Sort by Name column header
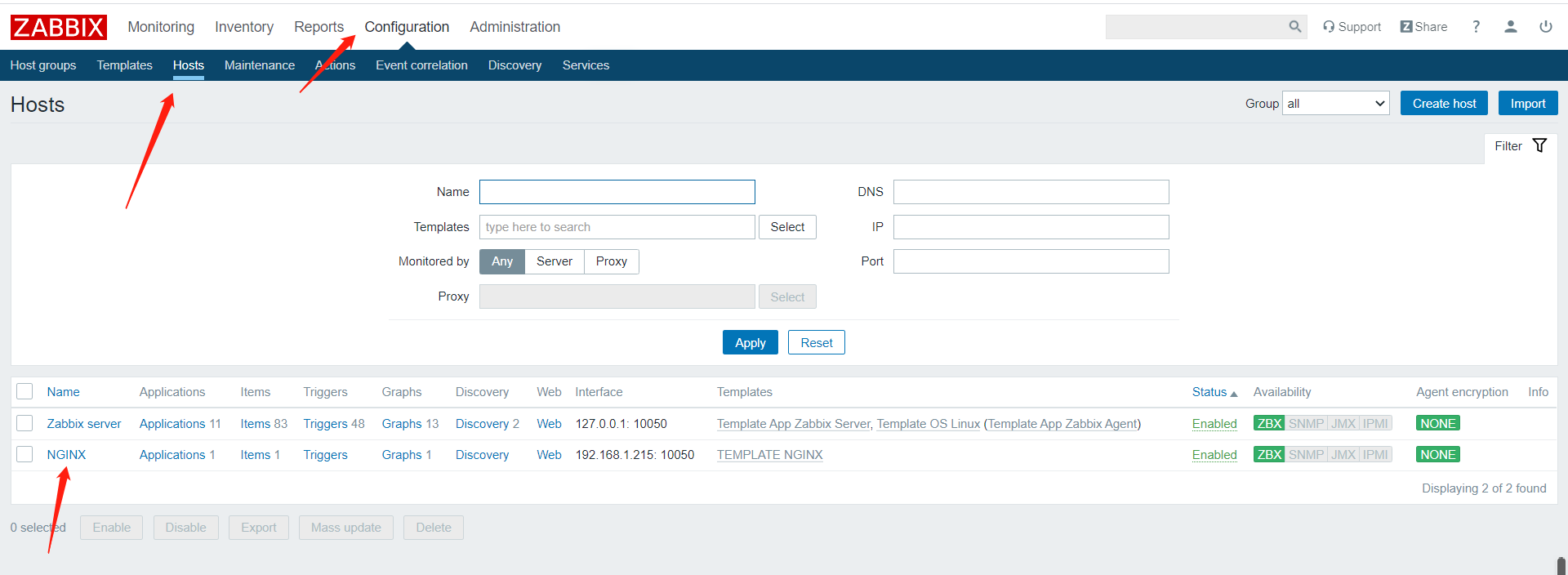Viewport: 1568px width, 575px height. point(63,392)
